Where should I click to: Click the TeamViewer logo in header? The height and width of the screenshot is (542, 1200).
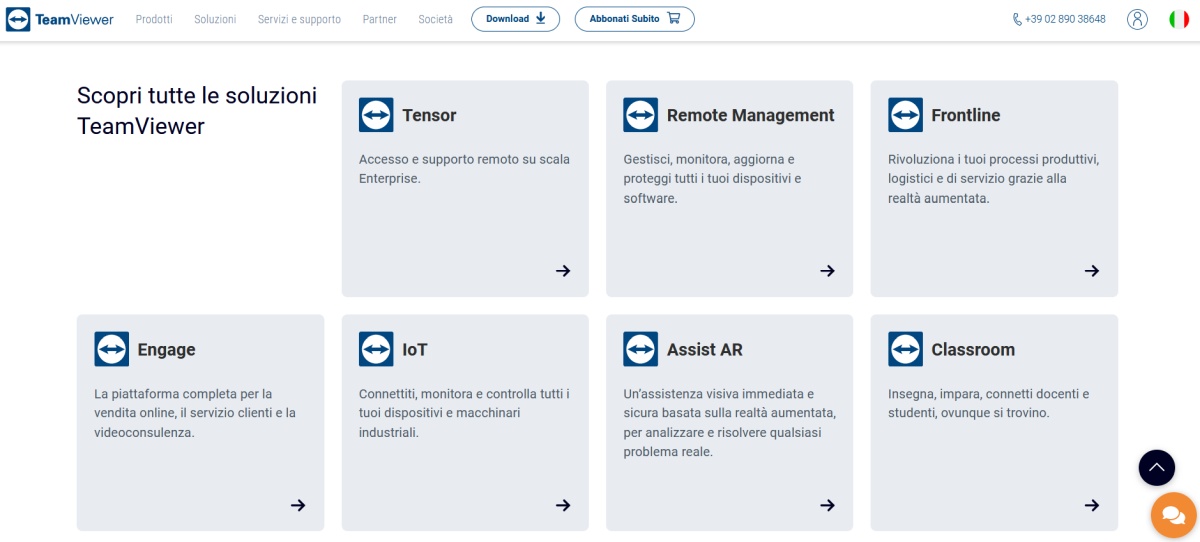[60, 19]
